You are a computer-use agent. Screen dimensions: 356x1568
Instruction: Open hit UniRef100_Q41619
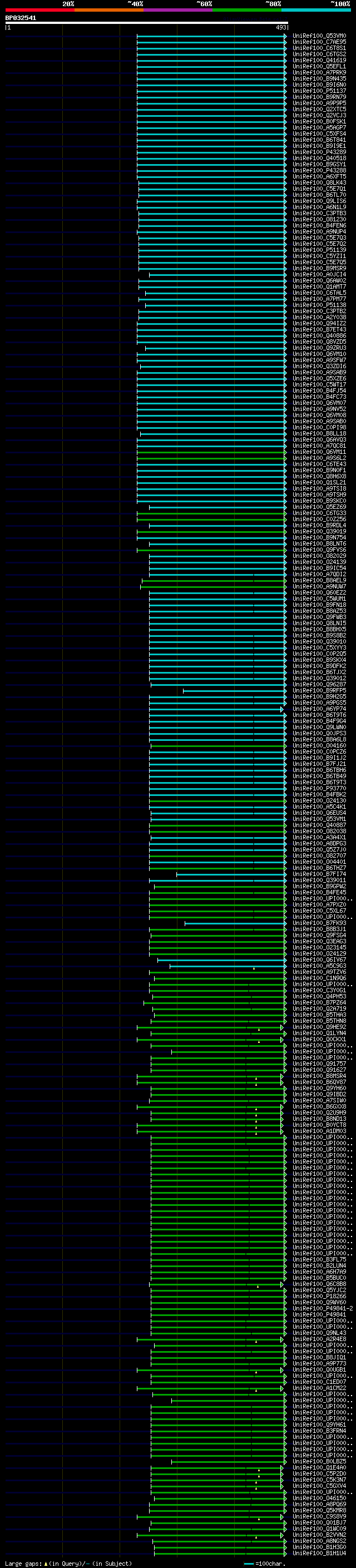319,60
